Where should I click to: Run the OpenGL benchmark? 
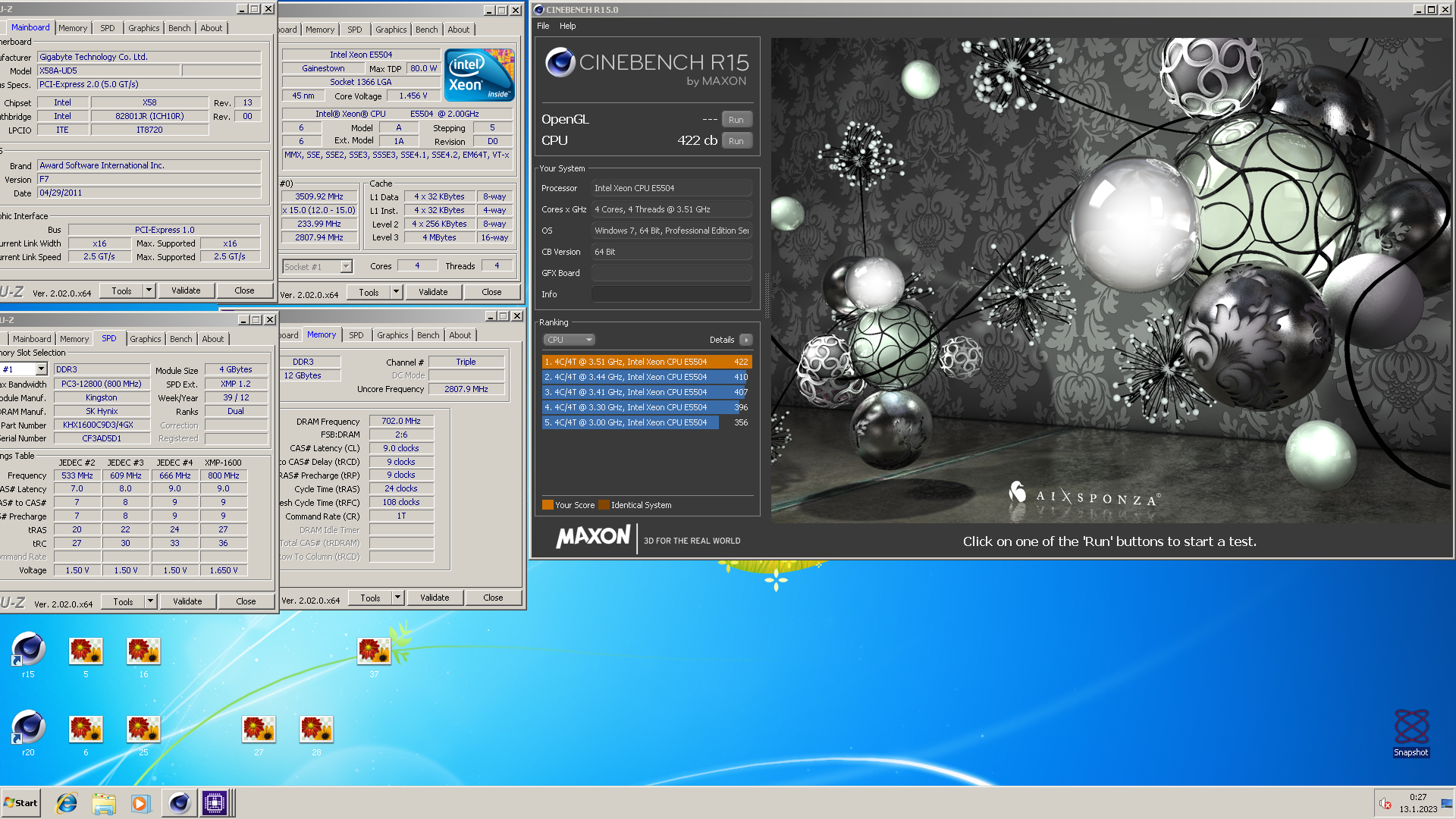pos(736,119)
